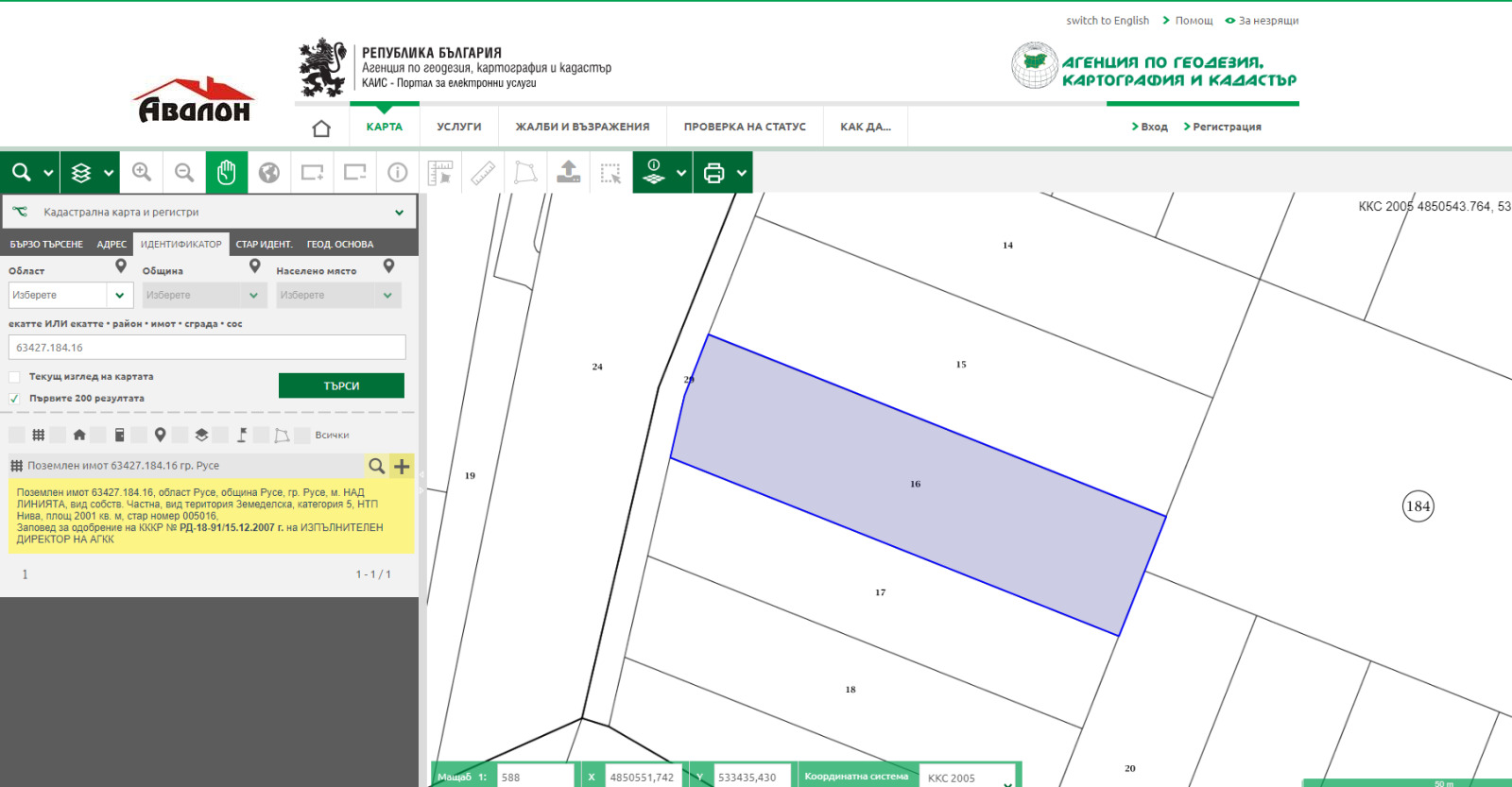The width and height of the screenshot is (1512, 787).
Task: Click the zoom out magnifier tool
Action: pos(184,172)
